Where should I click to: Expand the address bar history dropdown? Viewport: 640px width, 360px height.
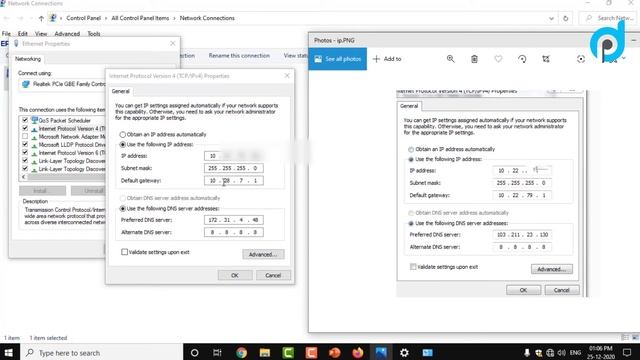(551, 18)
